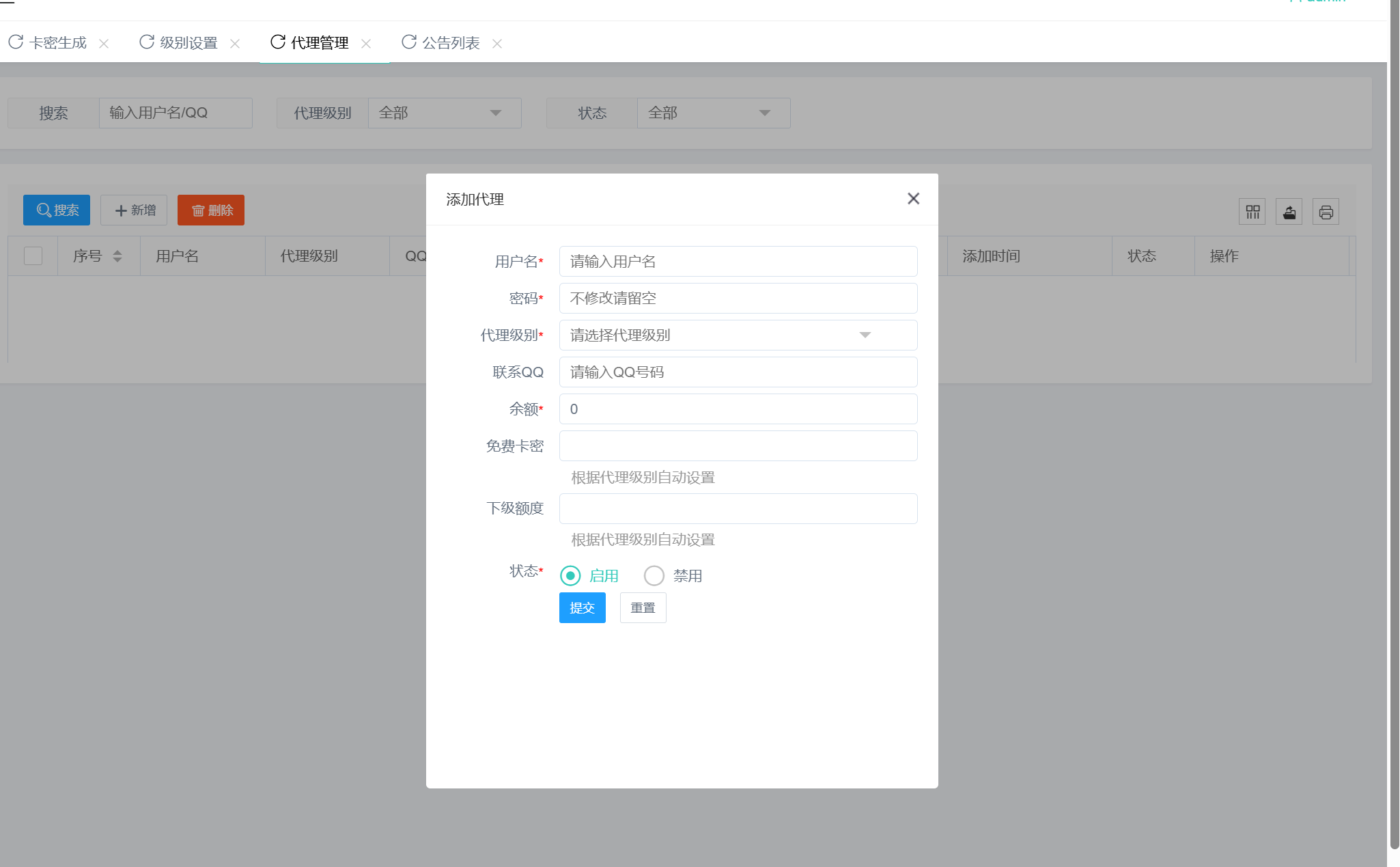Refresh icon on 代理管理 tab
This screenshot has width=1400, height=867.
click(278, 42)
